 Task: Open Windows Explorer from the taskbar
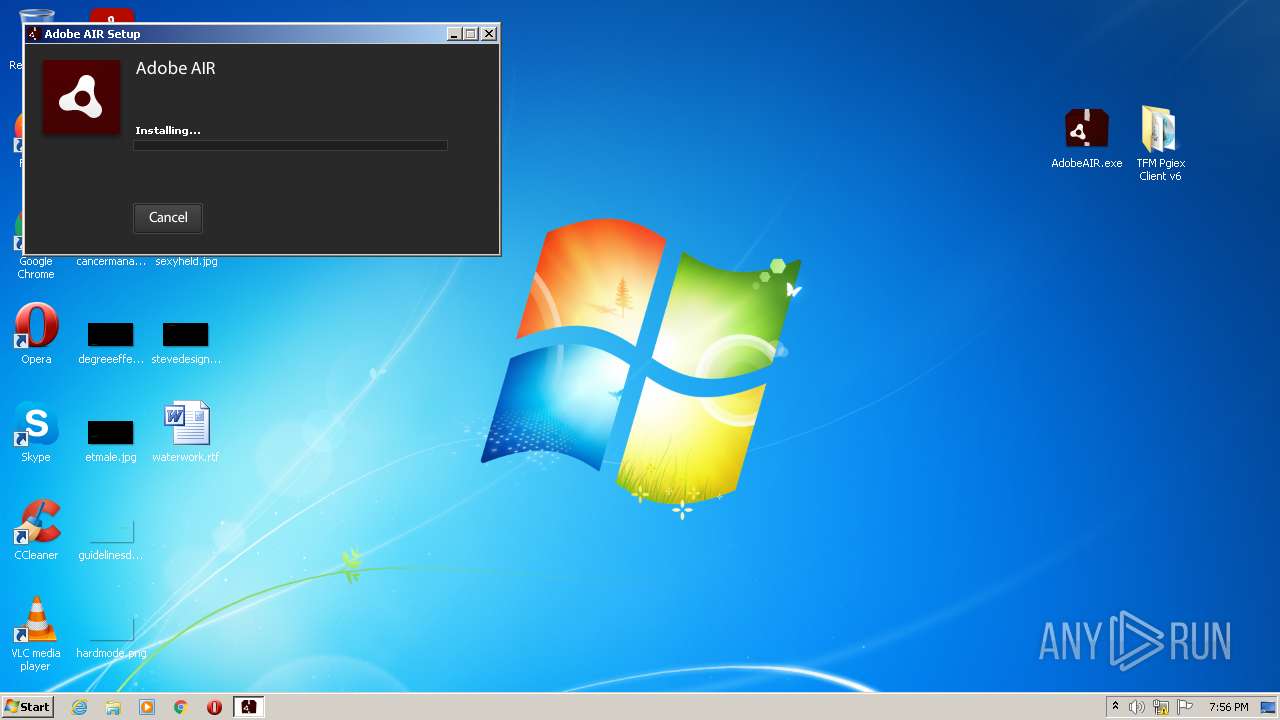tap(113, 707)
